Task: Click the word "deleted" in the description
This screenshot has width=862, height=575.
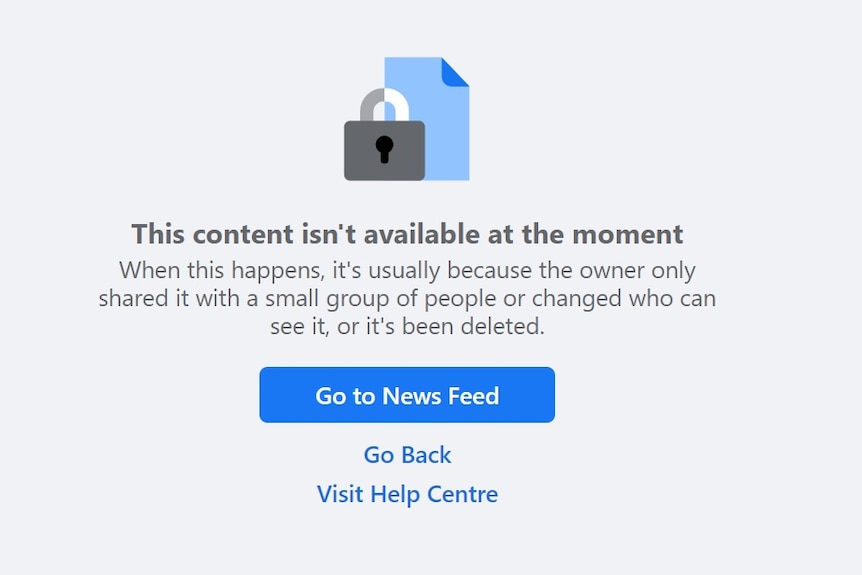Action: click(x=502, y=327)
